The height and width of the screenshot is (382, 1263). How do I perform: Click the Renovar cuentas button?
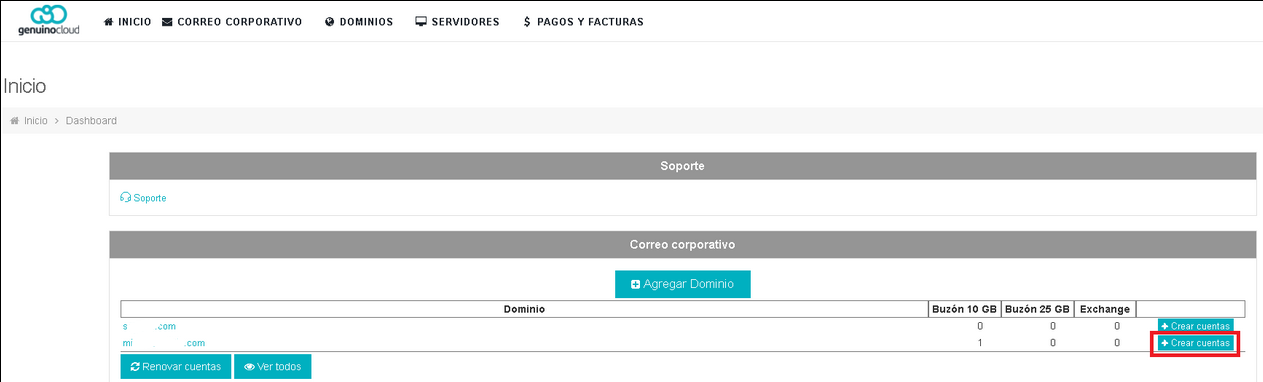click(x=176, y=366)
